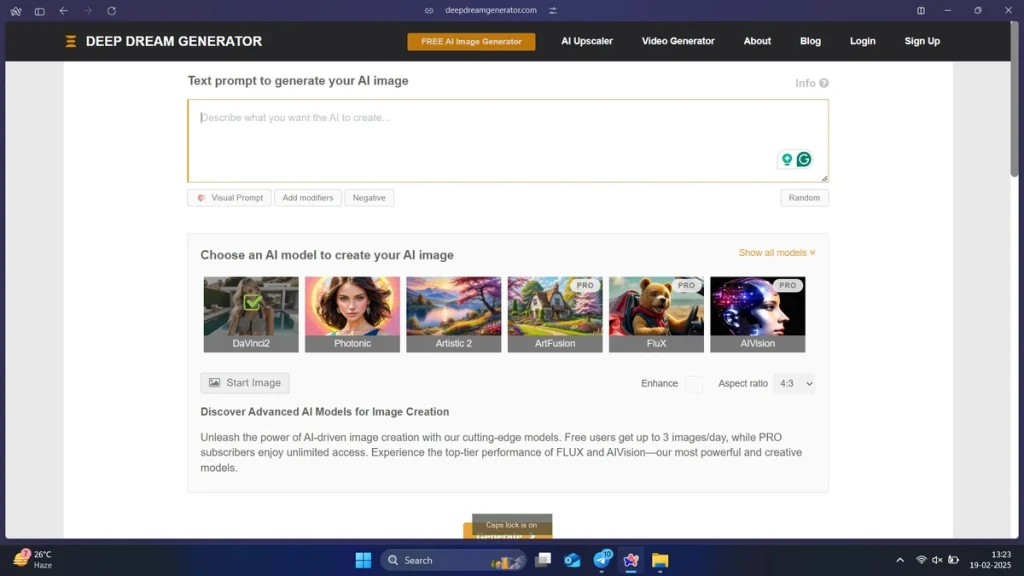The height and width of the screenshot is (576, 1024).
Task: Open the AI Upscaler menu item
Action: [586, 41]
